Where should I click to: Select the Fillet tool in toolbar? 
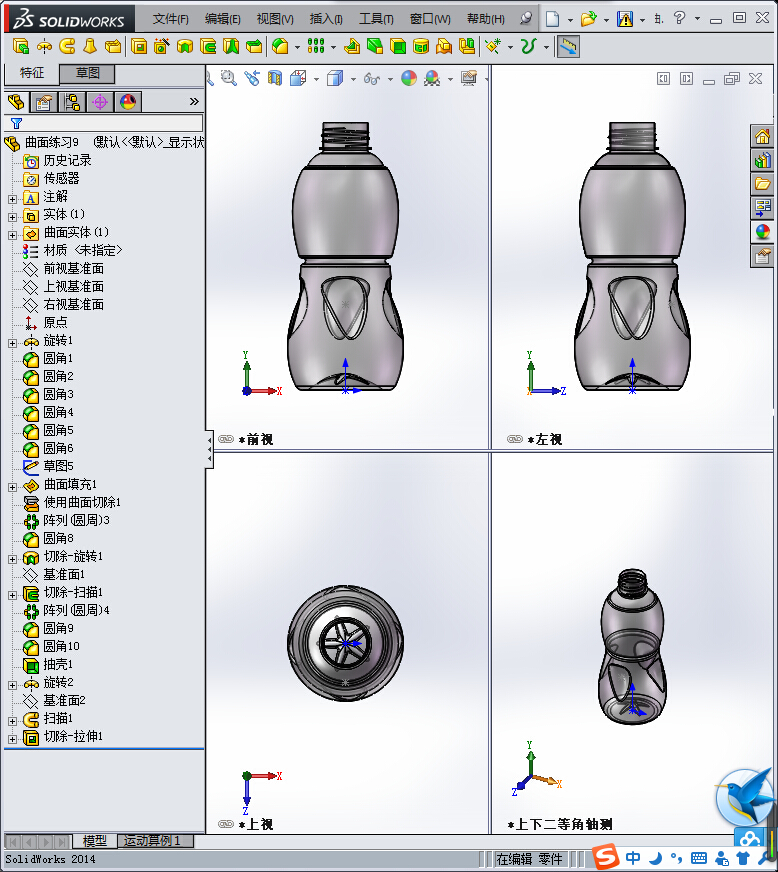point(280,46)
